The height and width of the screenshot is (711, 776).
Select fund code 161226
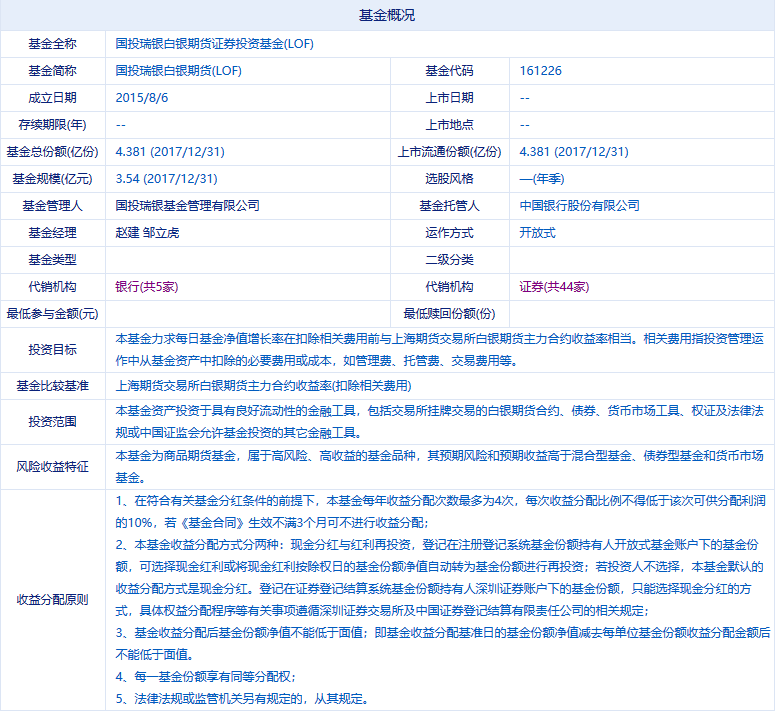(x=540, y=71)
